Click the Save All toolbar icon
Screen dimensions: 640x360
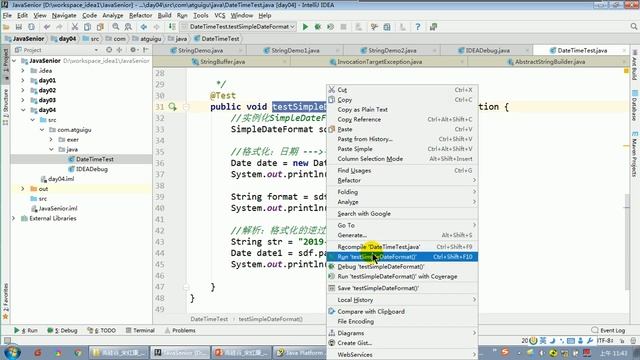point(18,27)
